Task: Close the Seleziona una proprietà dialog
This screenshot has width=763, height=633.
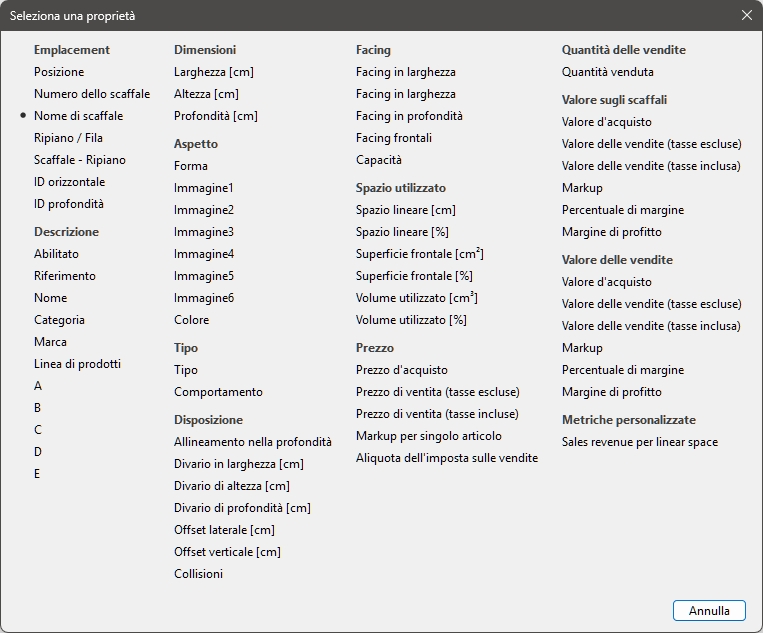Action: 746,16
